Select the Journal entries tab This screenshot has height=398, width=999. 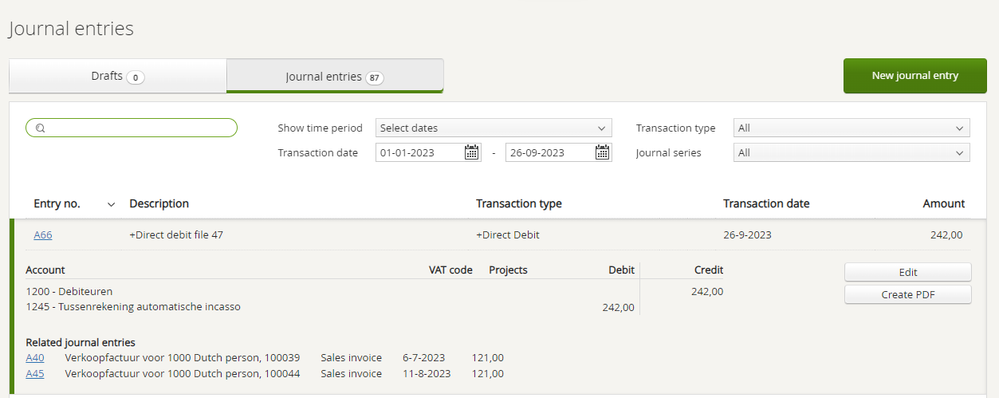[334, 76]
